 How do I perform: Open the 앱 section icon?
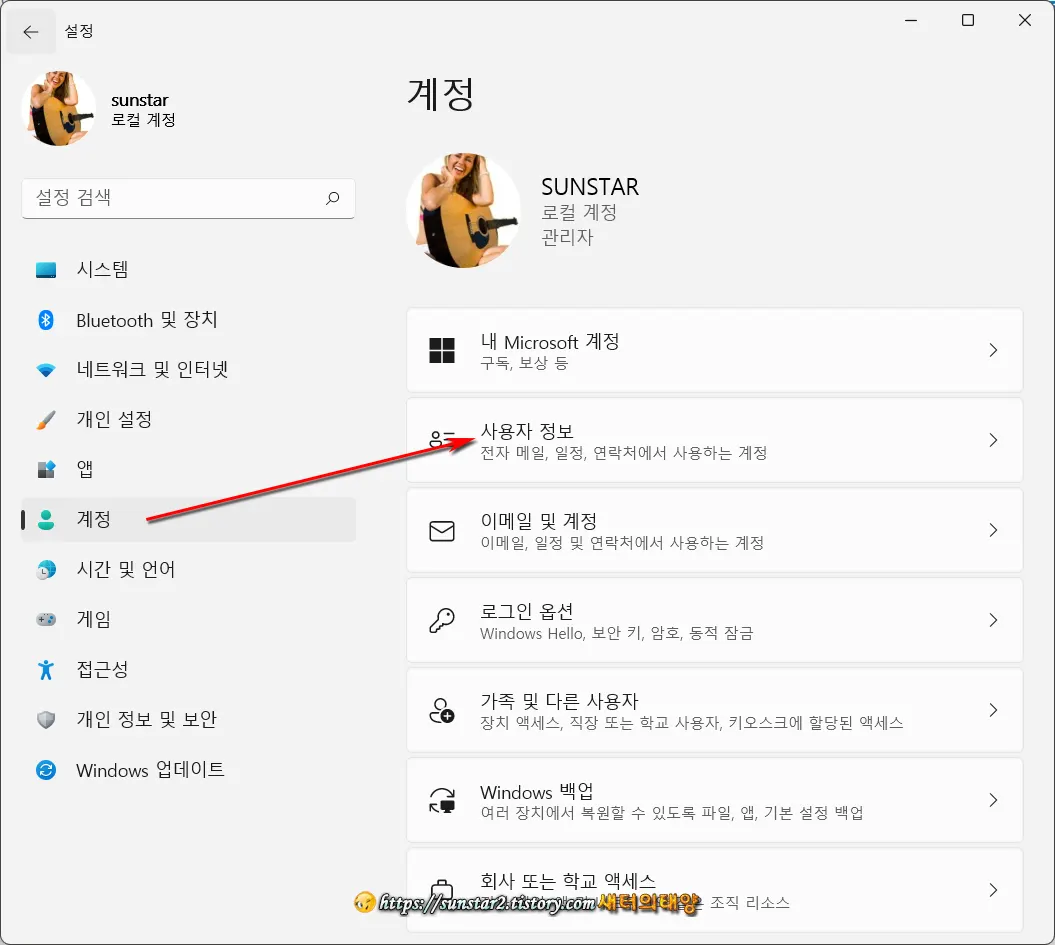click(x=46, y=470)
